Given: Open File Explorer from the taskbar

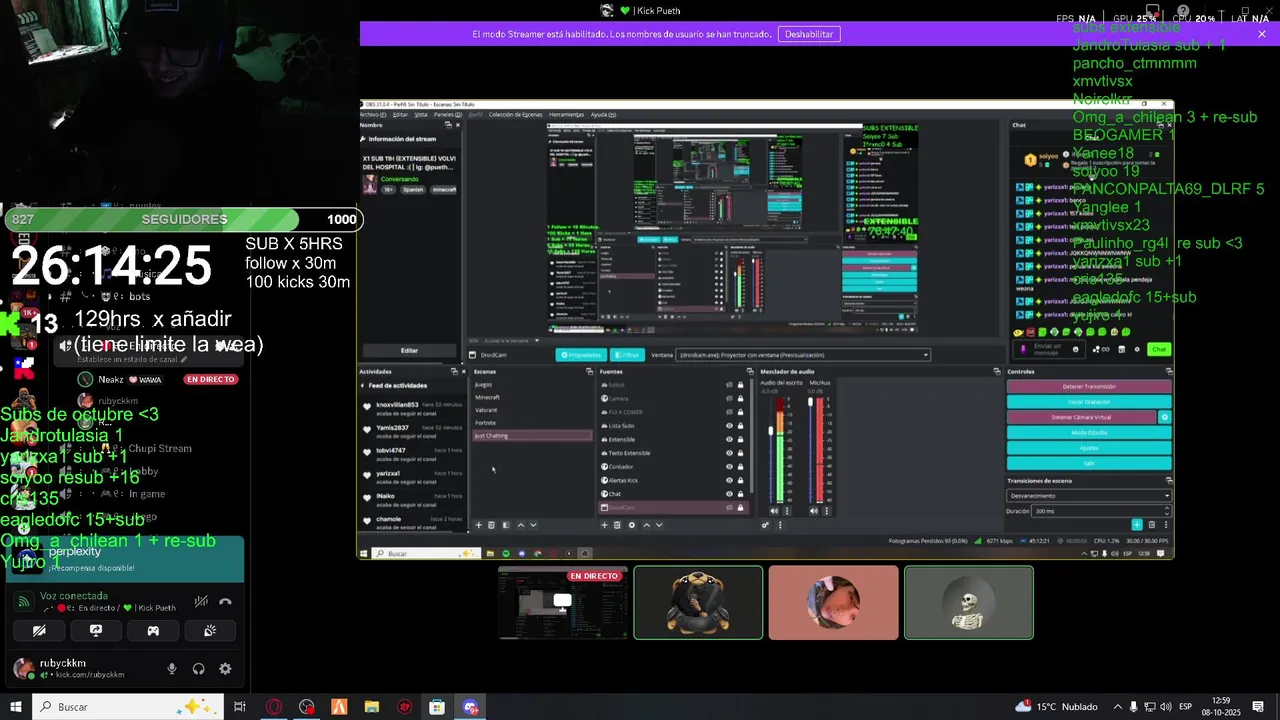Looking at the screenshot, I should click(371, 707).
